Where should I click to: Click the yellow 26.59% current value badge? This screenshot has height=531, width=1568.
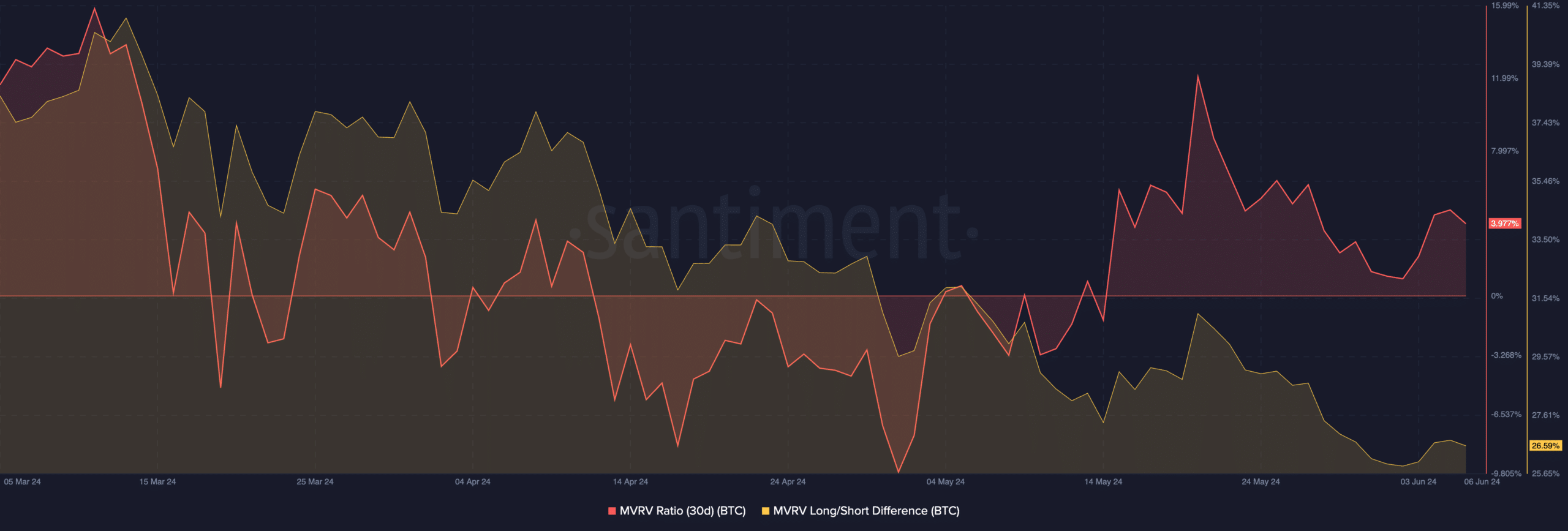pos(1545,446)
